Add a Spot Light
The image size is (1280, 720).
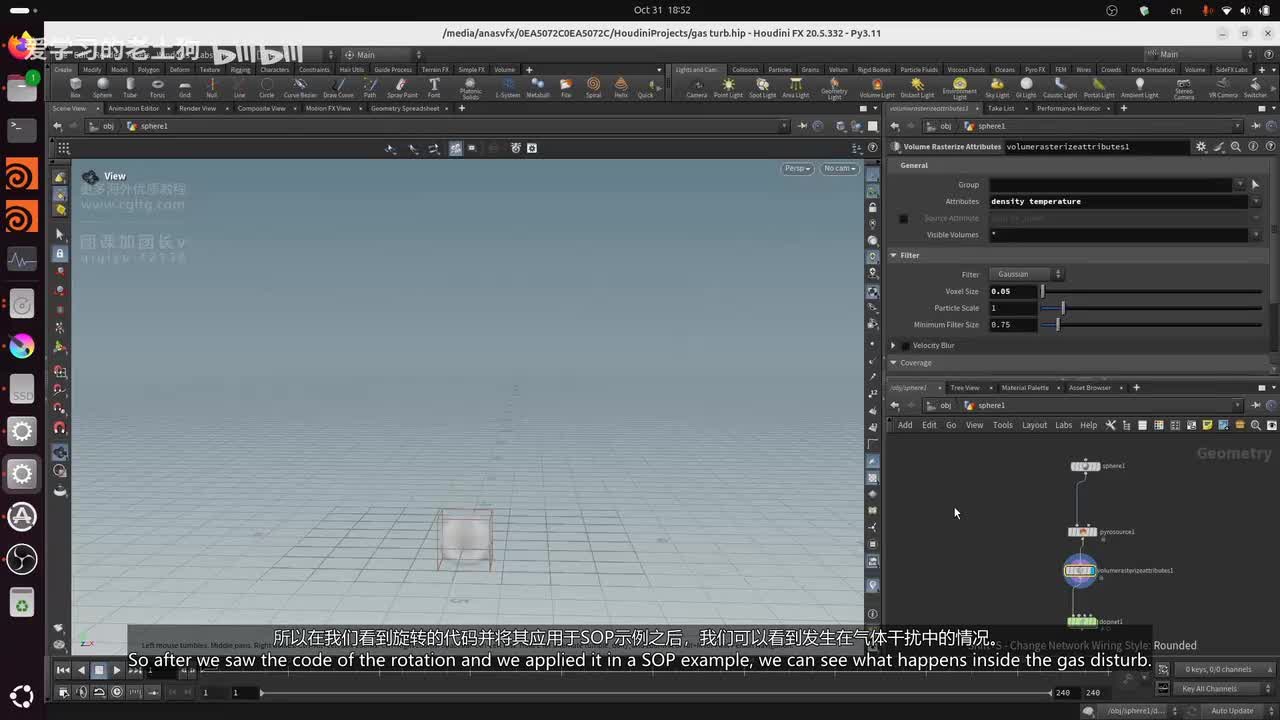[762, 88]
